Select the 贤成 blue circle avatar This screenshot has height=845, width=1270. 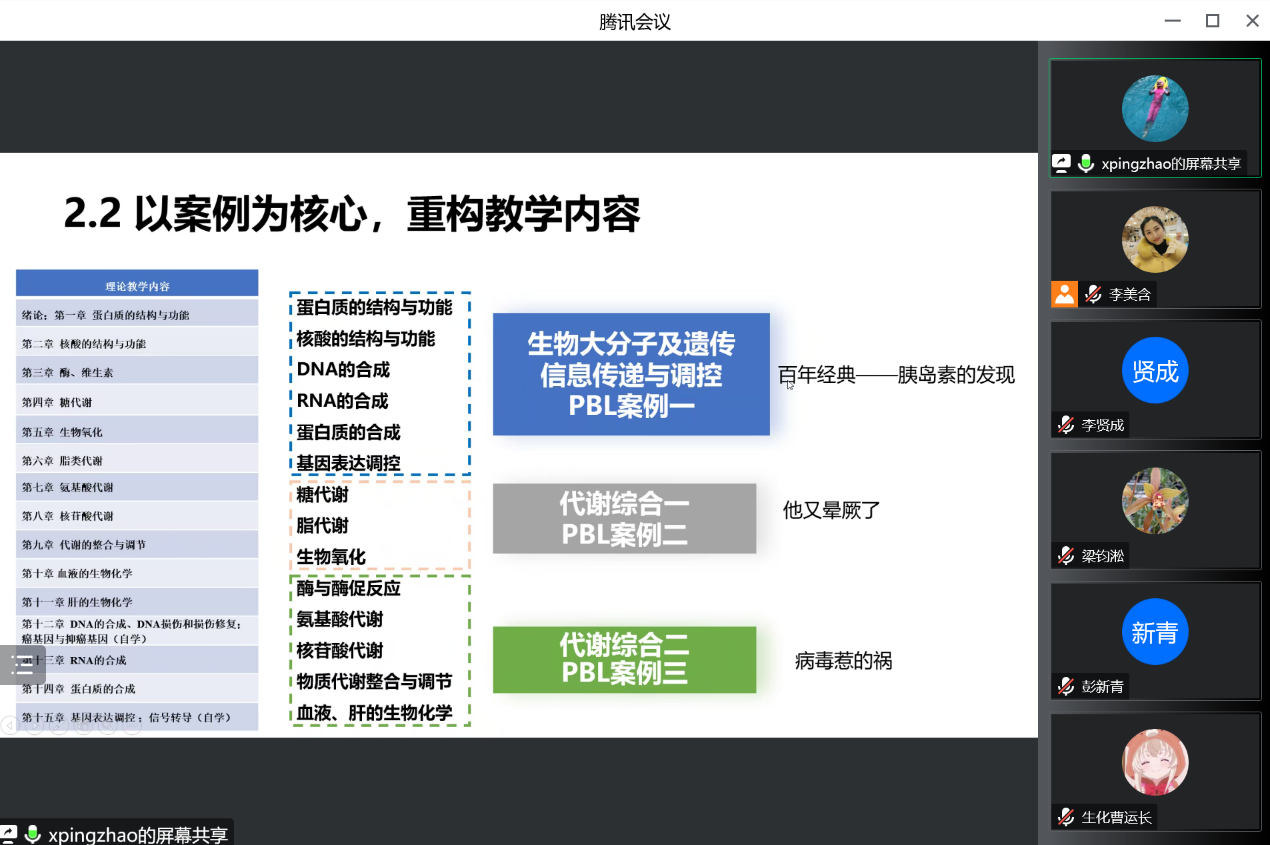(x=1155, y=371)
